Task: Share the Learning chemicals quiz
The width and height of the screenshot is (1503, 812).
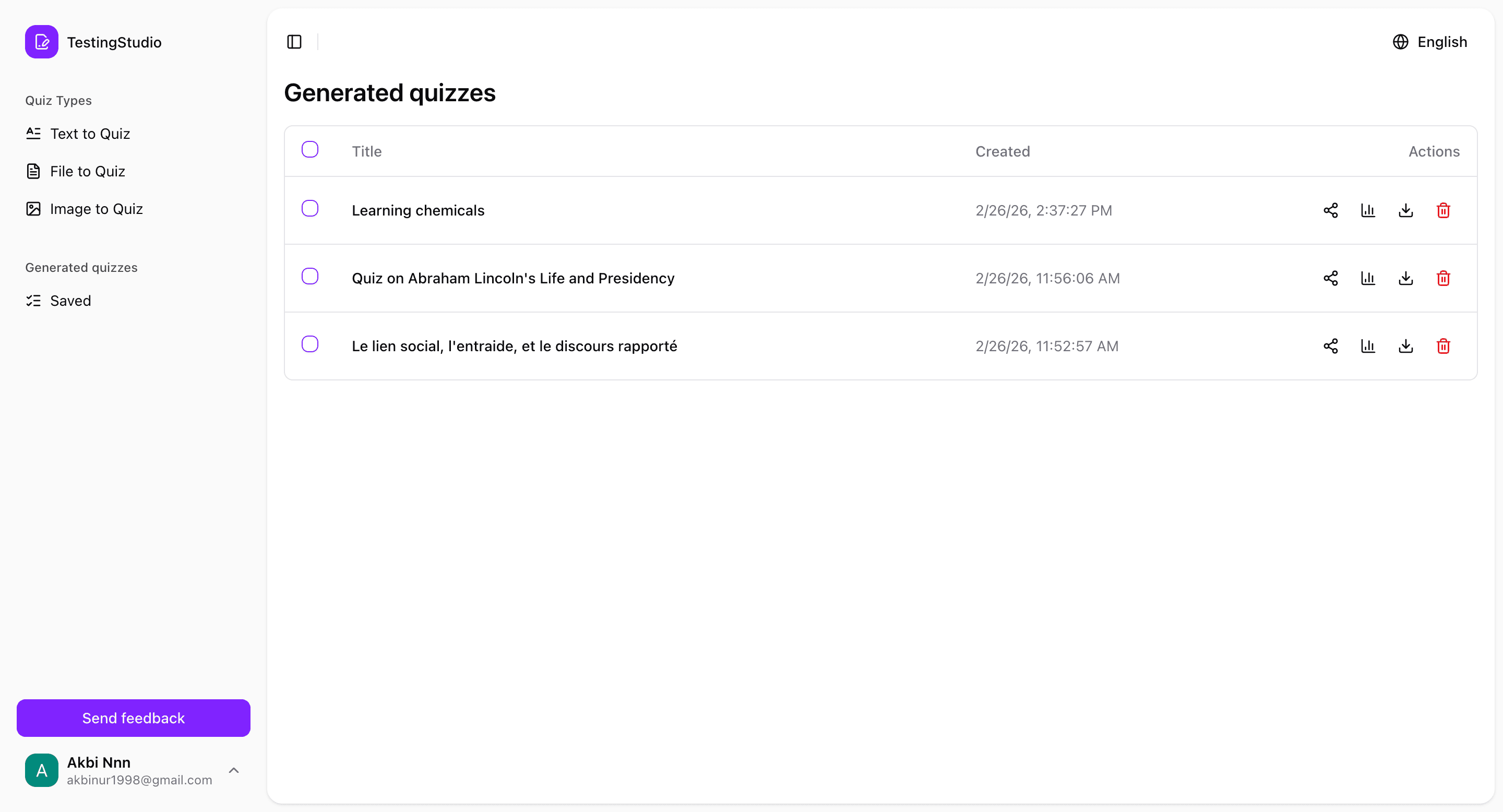Action: [x=1331, y=210]
